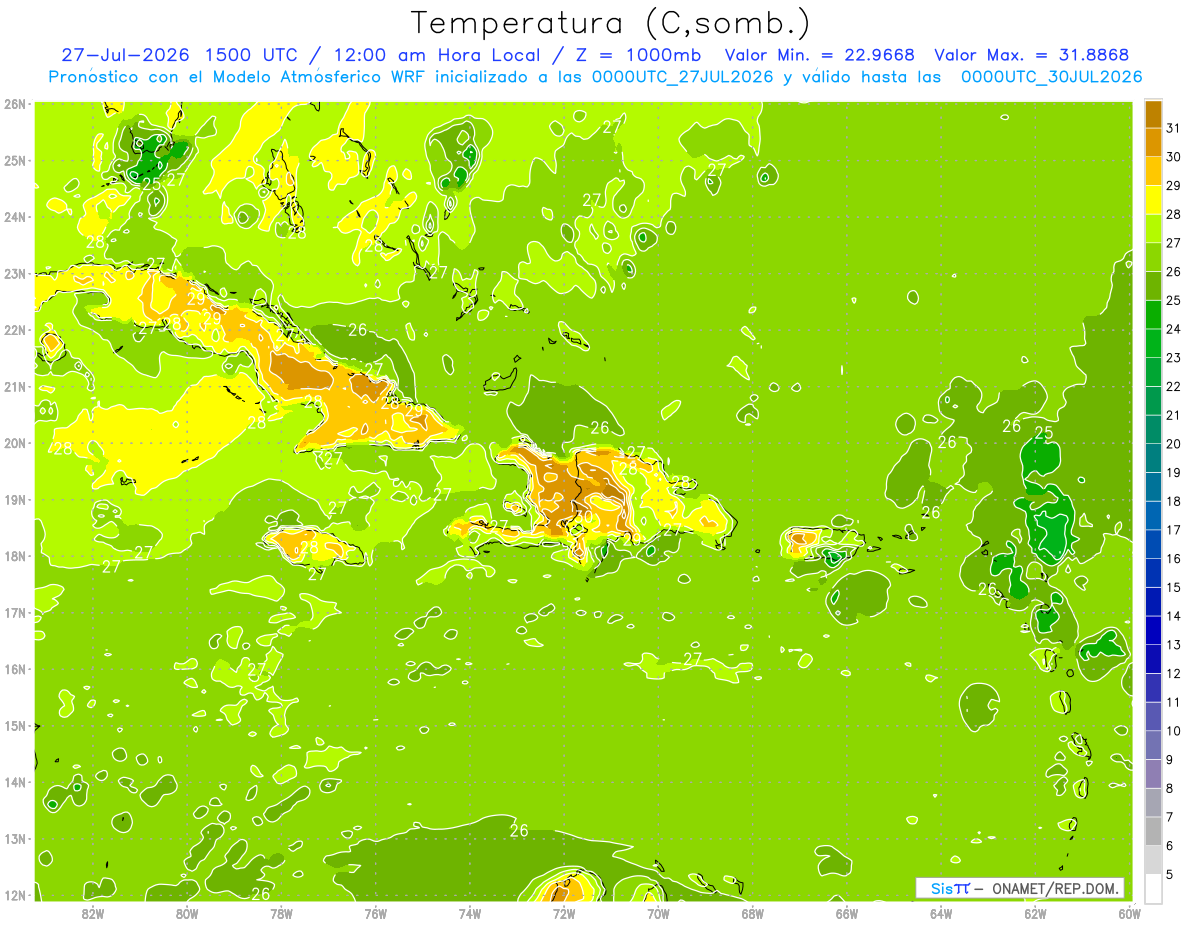This screenshot has height=927, width=1200.
Task: Pick the gray legend swatch between 6 and 7
Action: [x=1153, y=832]
